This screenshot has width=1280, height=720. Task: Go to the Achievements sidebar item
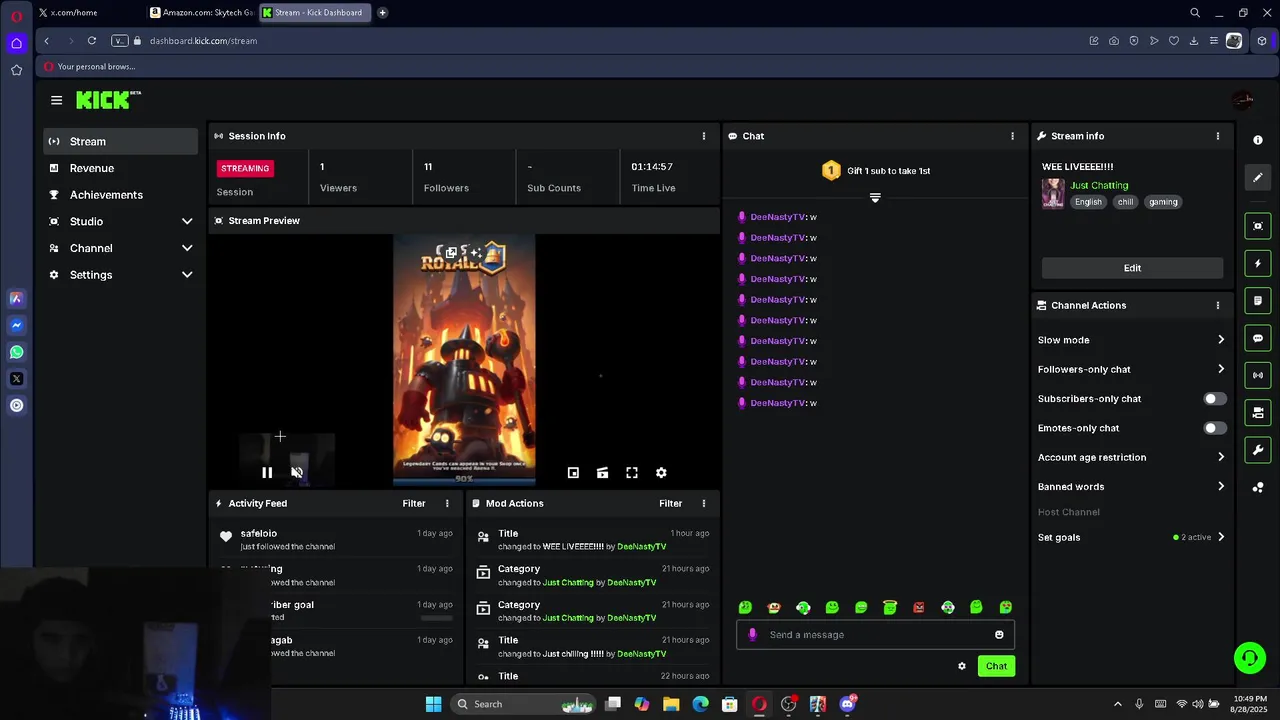121,195
